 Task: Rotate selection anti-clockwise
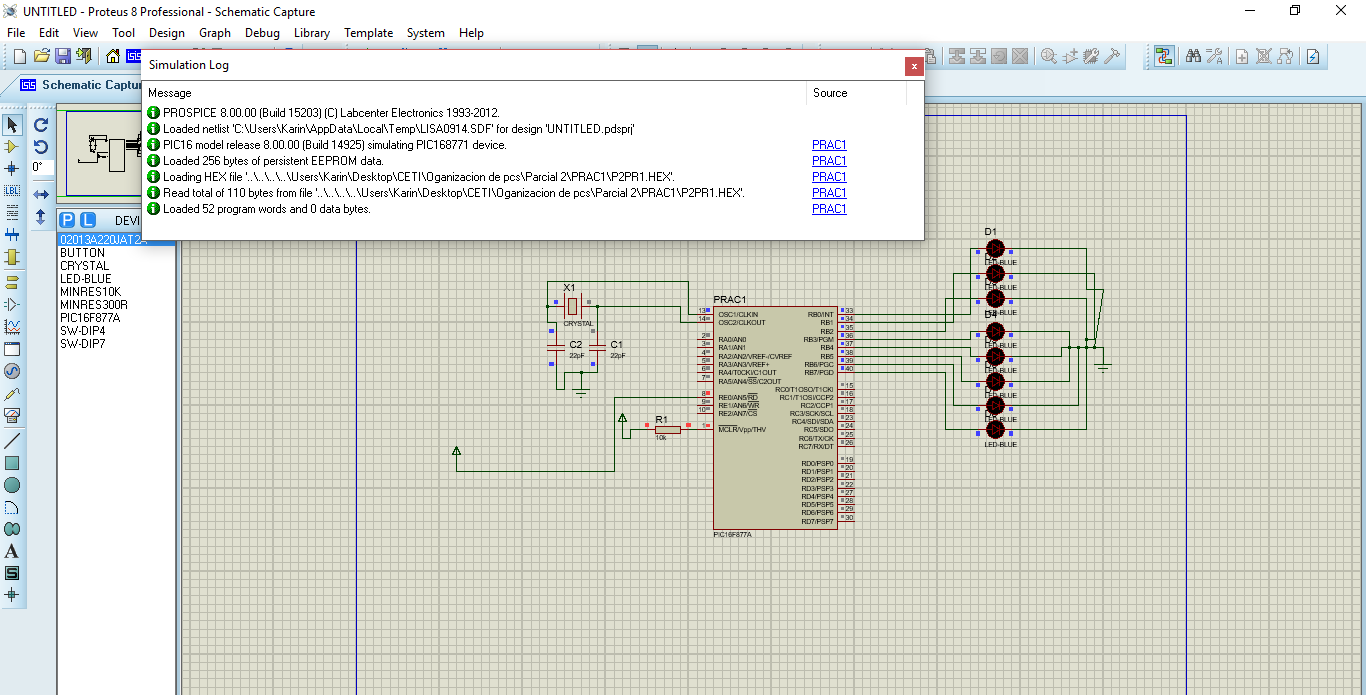pyautogui.click(x=41, y=147)
